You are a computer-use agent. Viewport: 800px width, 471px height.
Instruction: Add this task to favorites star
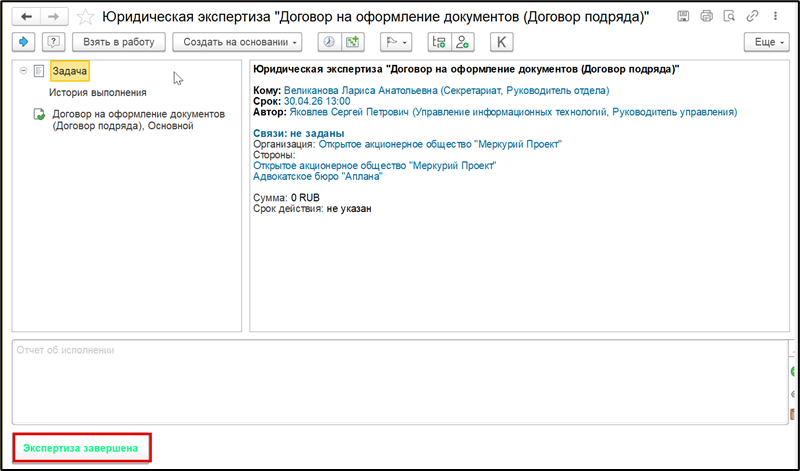click(x=85, y=17)
